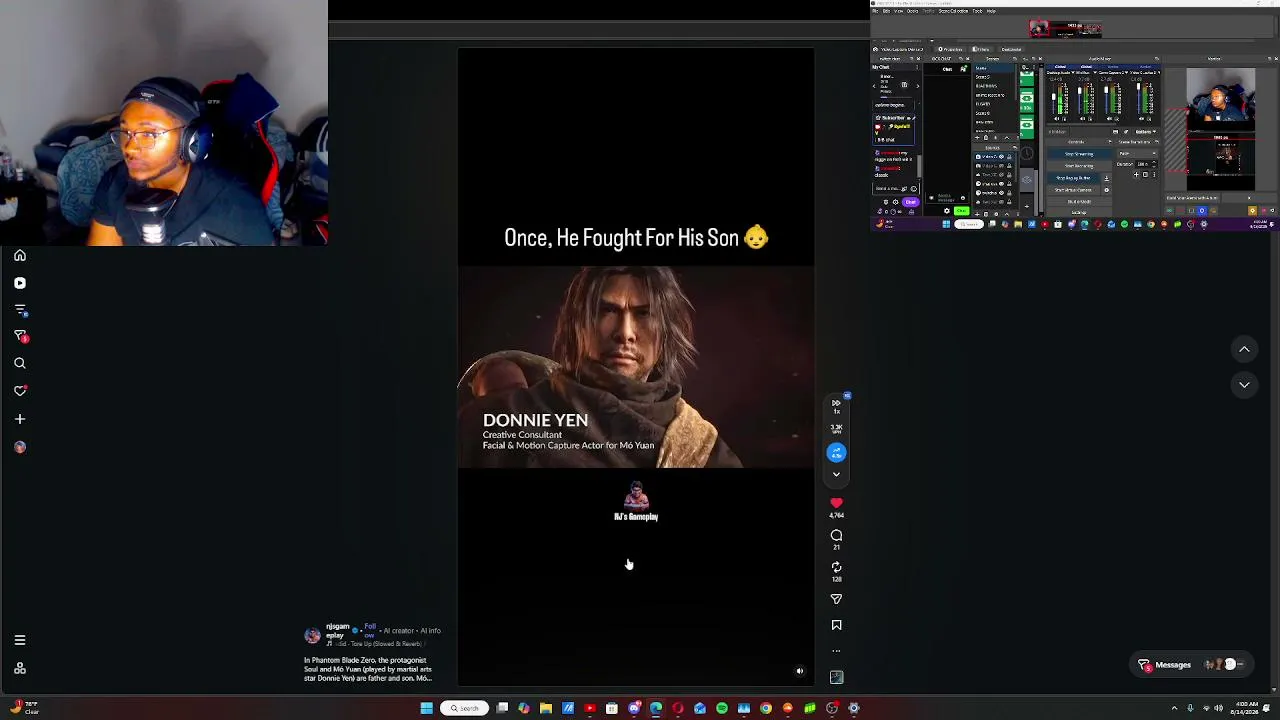Click the plus upload icon in sidebar
Viewport: 1280px width, 720px height.
[x=19, y=419]
